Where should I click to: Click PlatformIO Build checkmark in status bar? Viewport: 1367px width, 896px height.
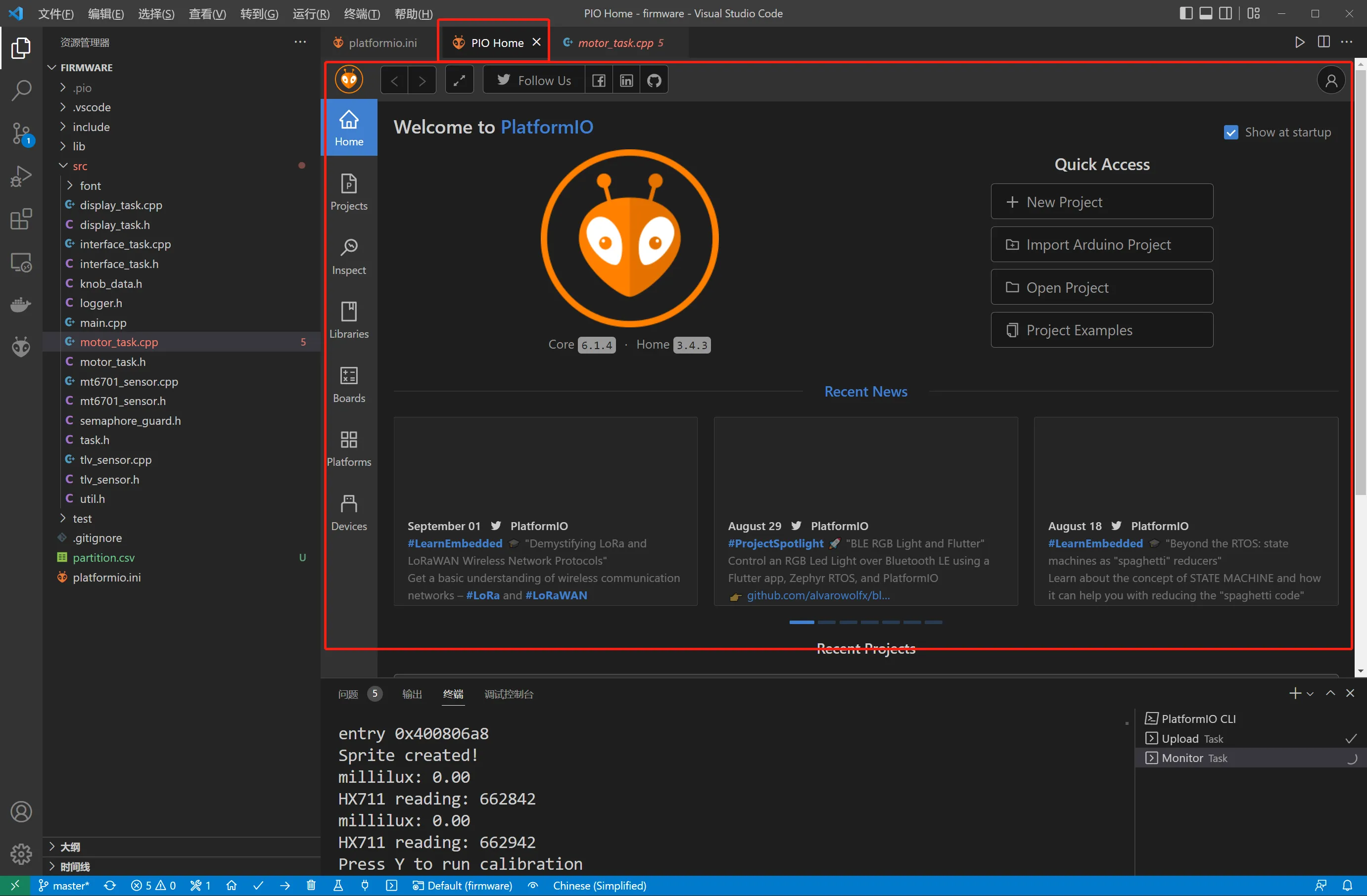[258, 886]
